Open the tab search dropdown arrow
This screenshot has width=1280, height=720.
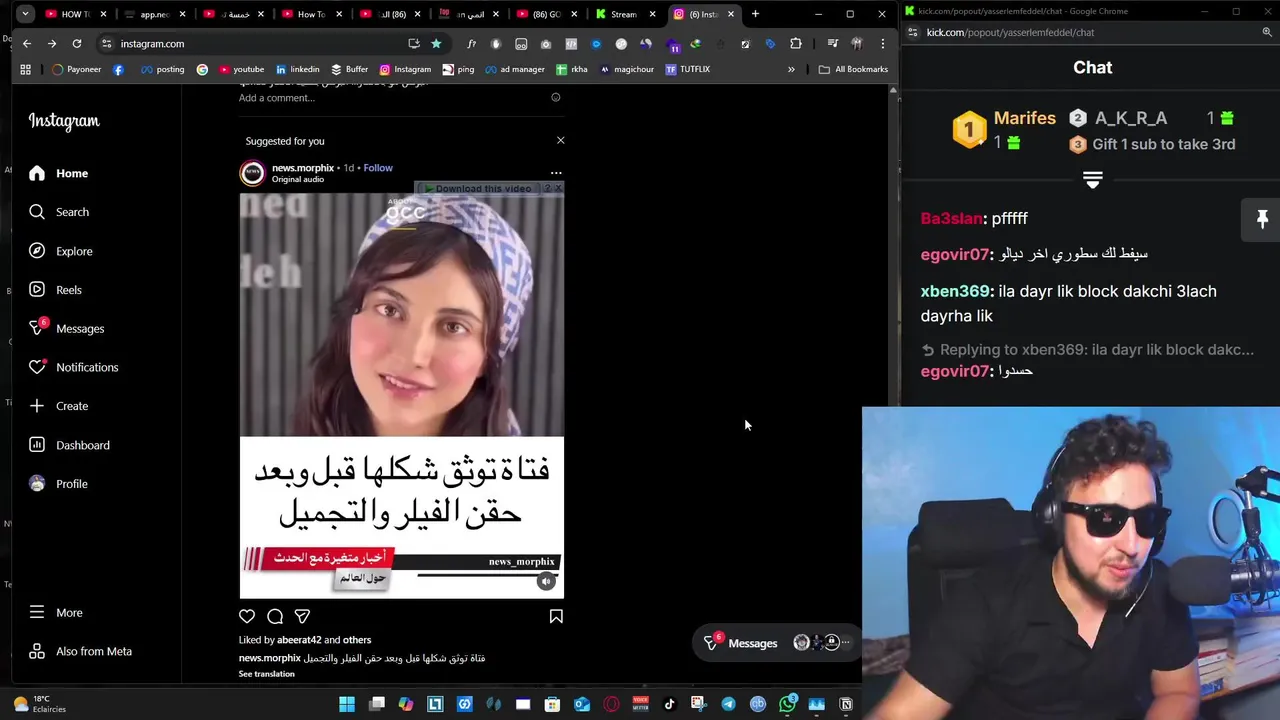(x=25, y=14)
